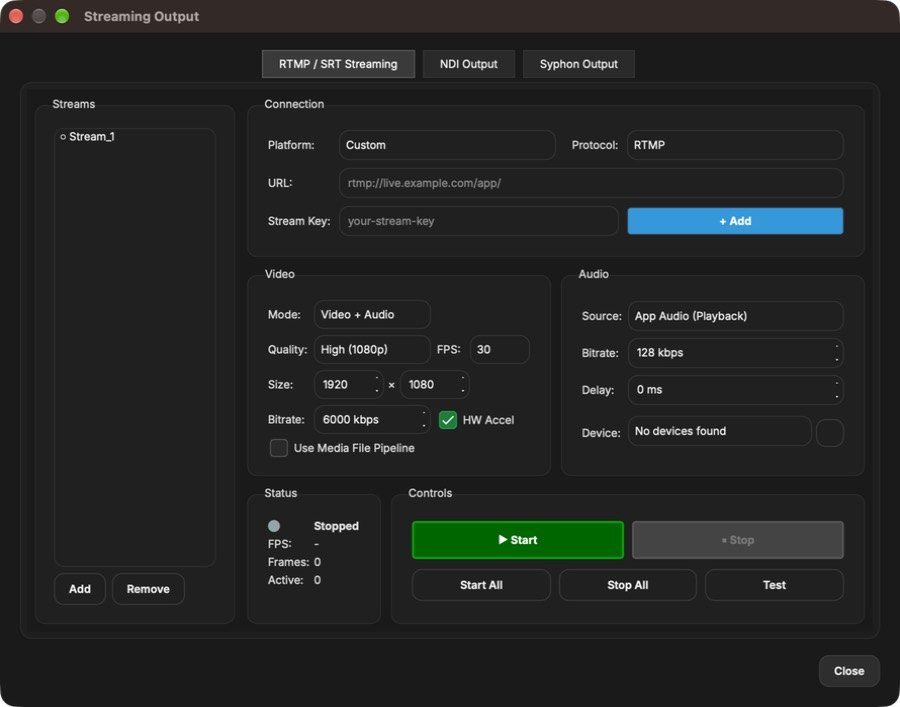Viewport: 900px width, 707px height.
Task: Click audio bitrate field showing 128 kbps
Action: pos(735,353)
